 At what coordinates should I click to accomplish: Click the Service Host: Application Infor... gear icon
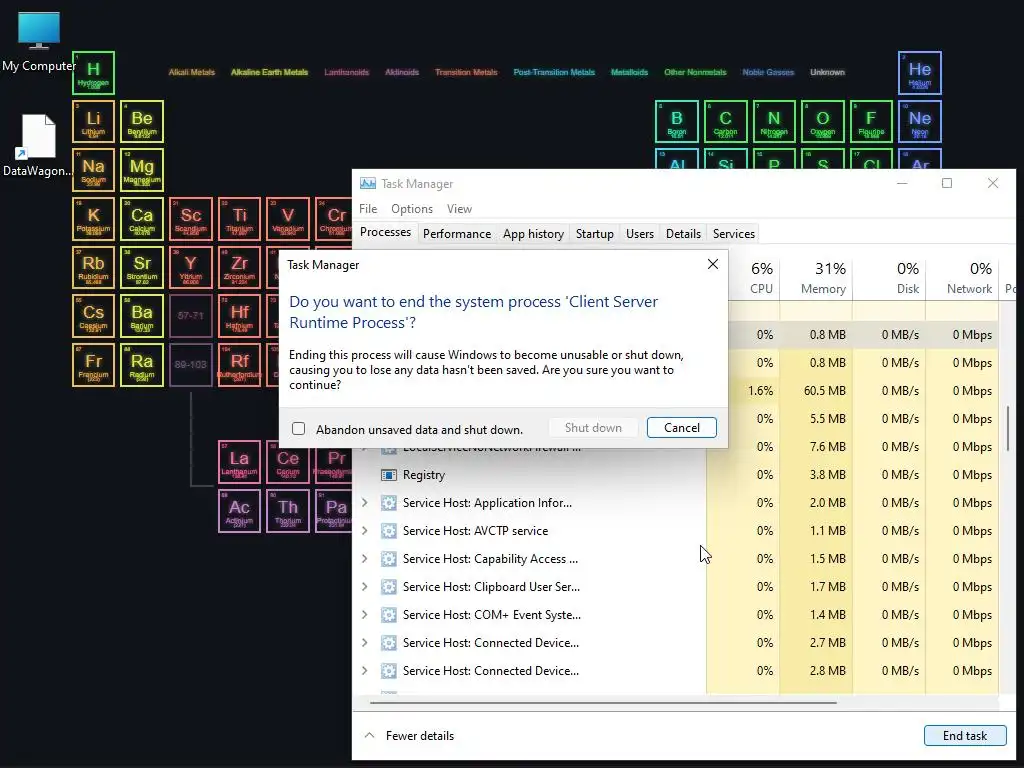[389, 503]
